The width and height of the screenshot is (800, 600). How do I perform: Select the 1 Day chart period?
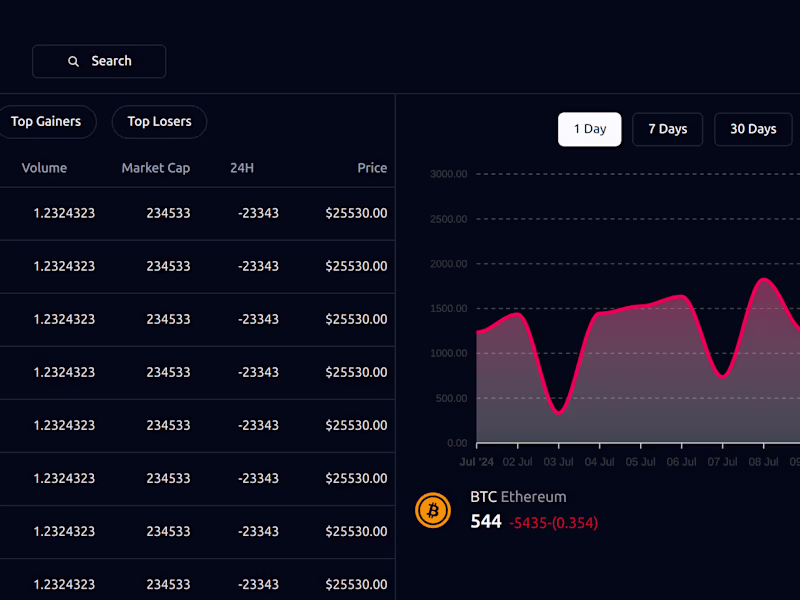(x=589, y=129)
